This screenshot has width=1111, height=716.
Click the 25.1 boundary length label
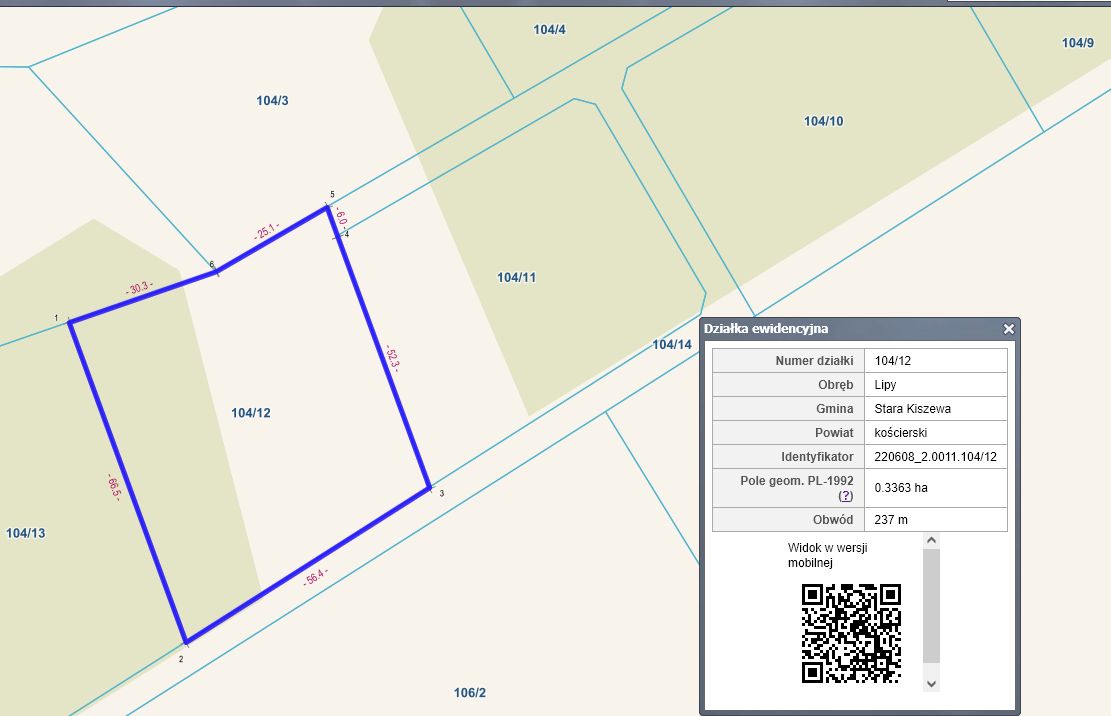coord(266,231)
